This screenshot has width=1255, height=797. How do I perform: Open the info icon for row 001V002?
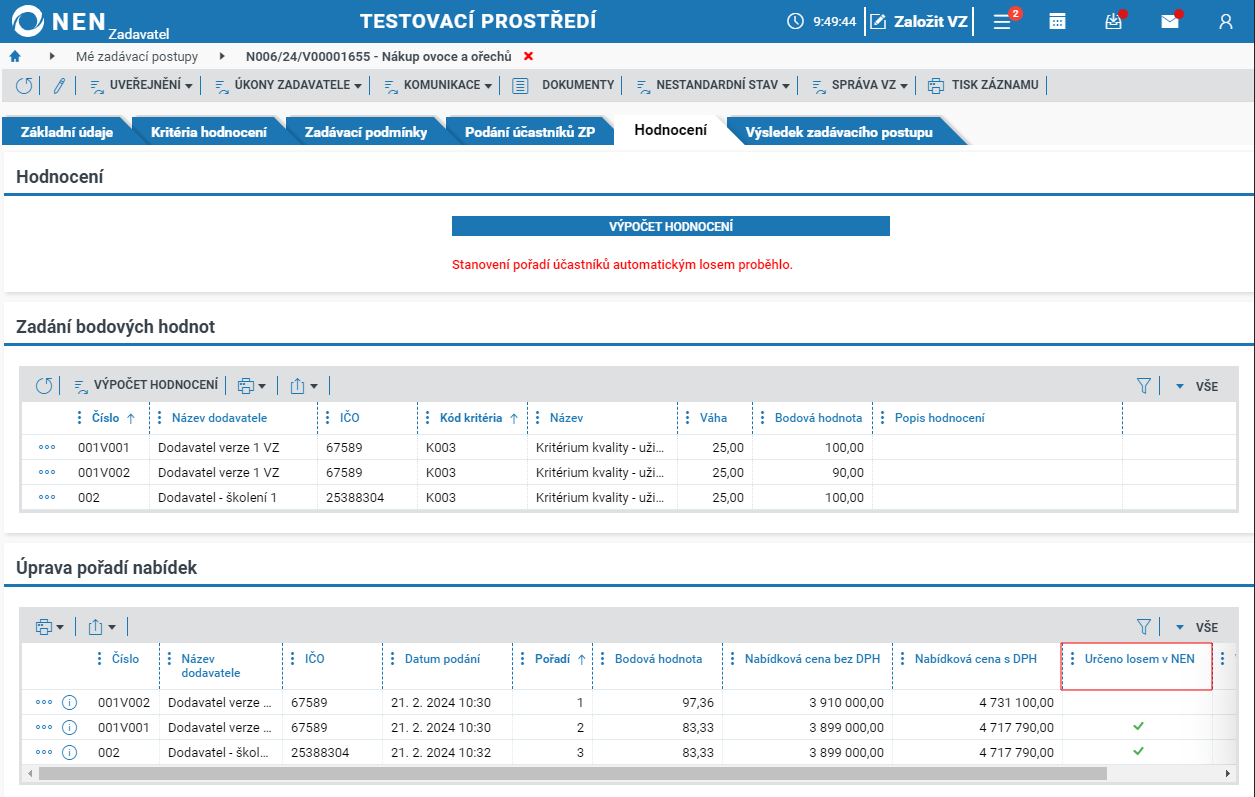70,702
